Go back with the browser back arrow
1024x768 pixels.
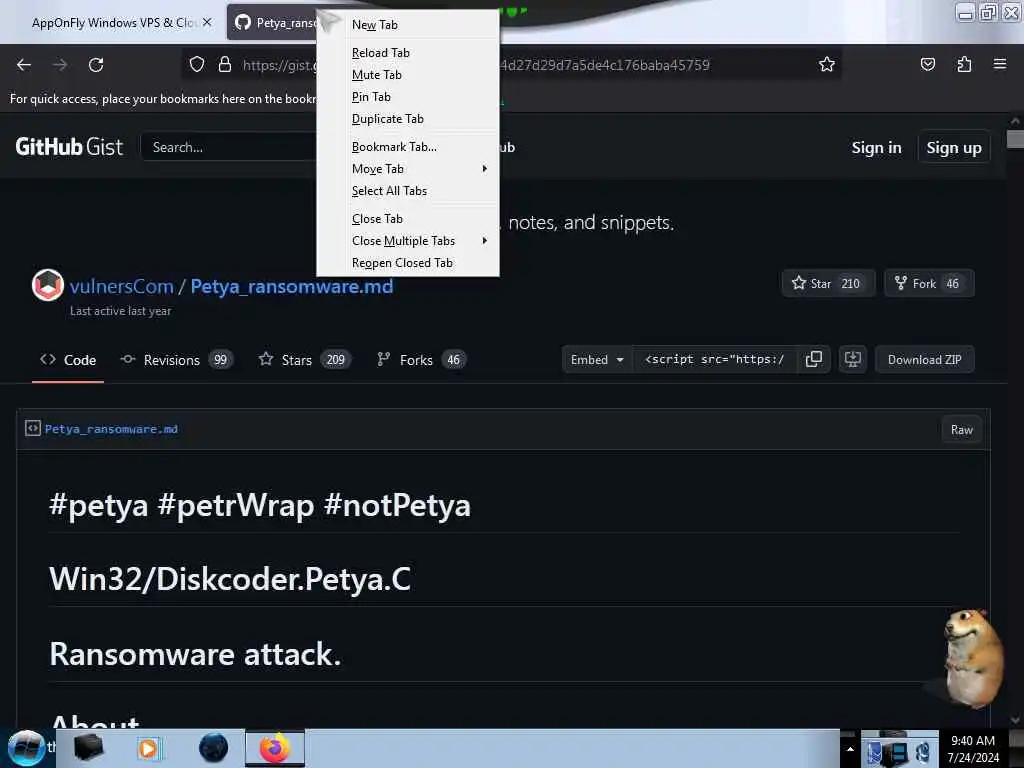coord(24,65)
